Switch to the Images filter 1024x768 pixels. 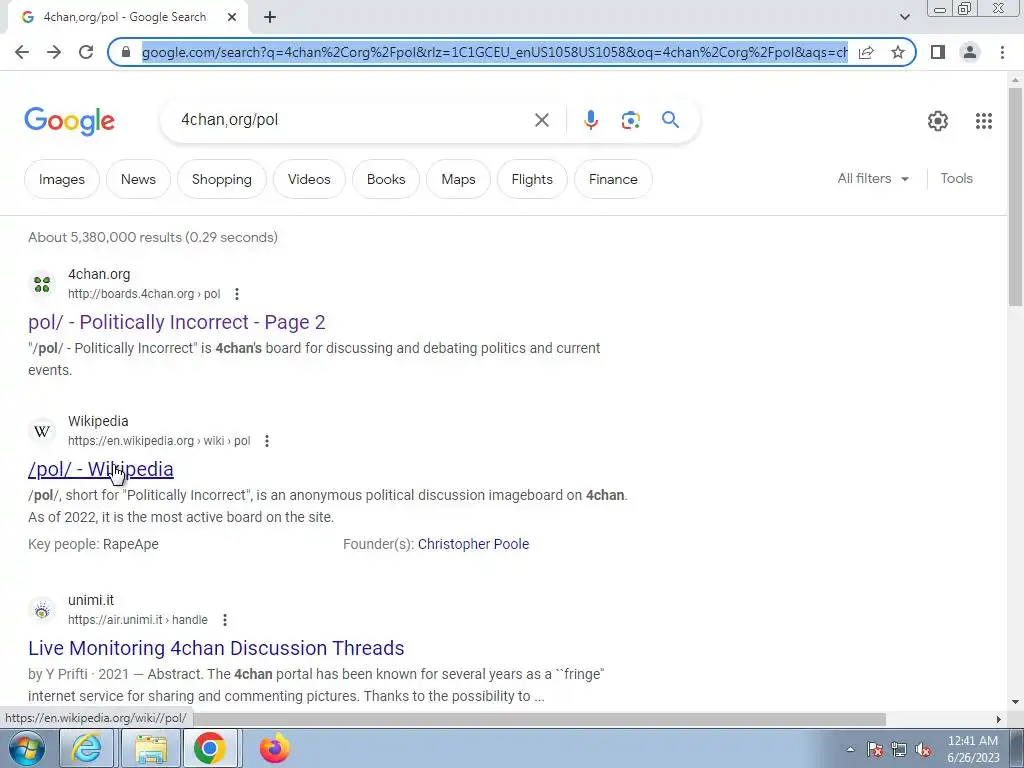[62, 179]
